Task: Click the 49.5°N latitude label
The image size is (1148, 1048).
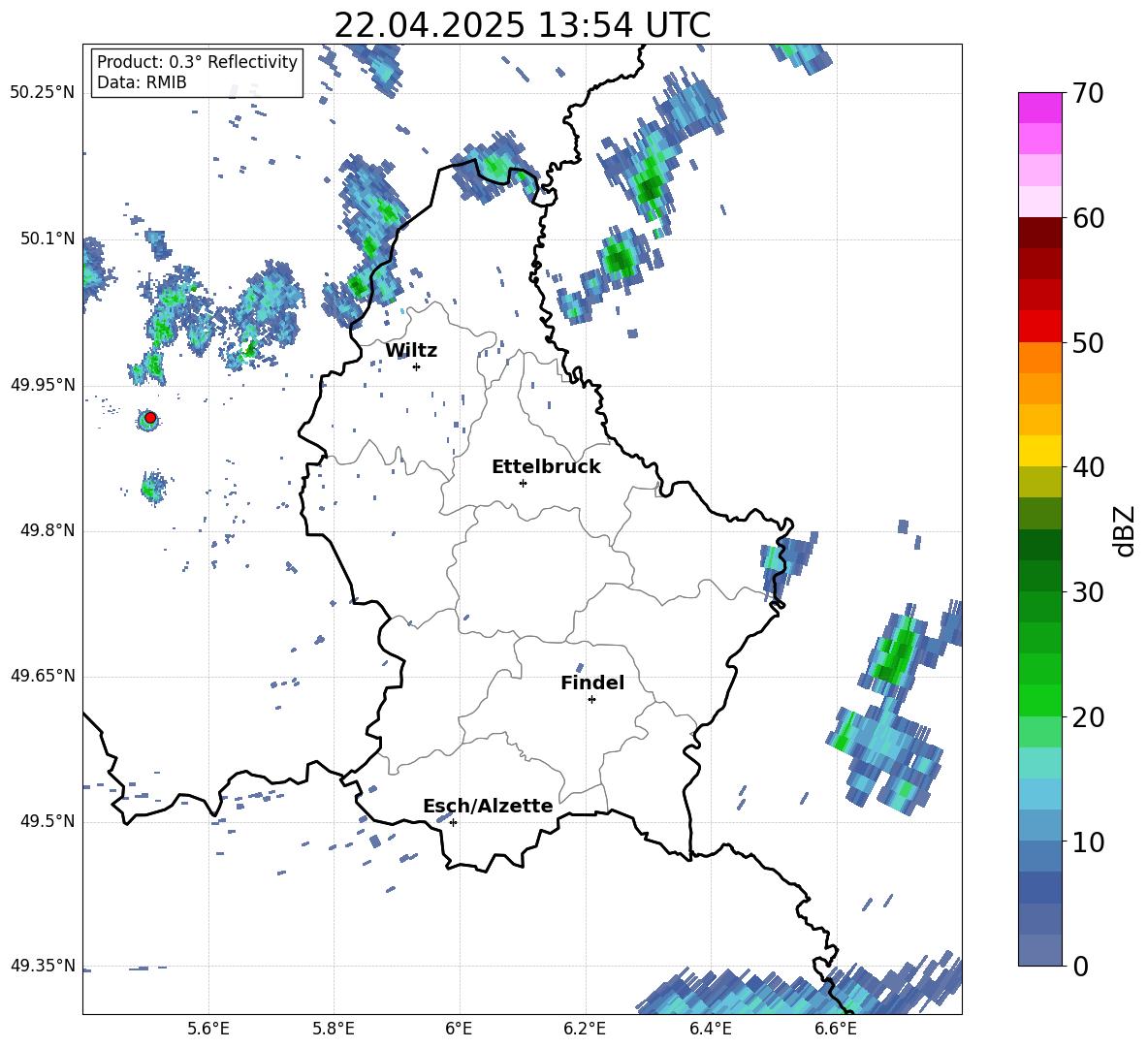Action: tap(47, 821)
